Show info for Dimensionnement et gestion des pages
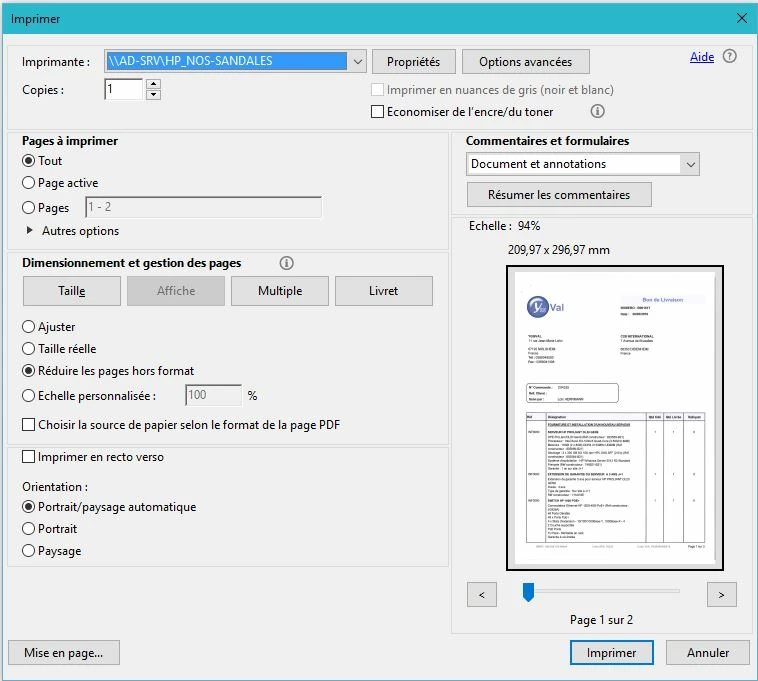Screen dimensions: 758x681 point(286,263)
